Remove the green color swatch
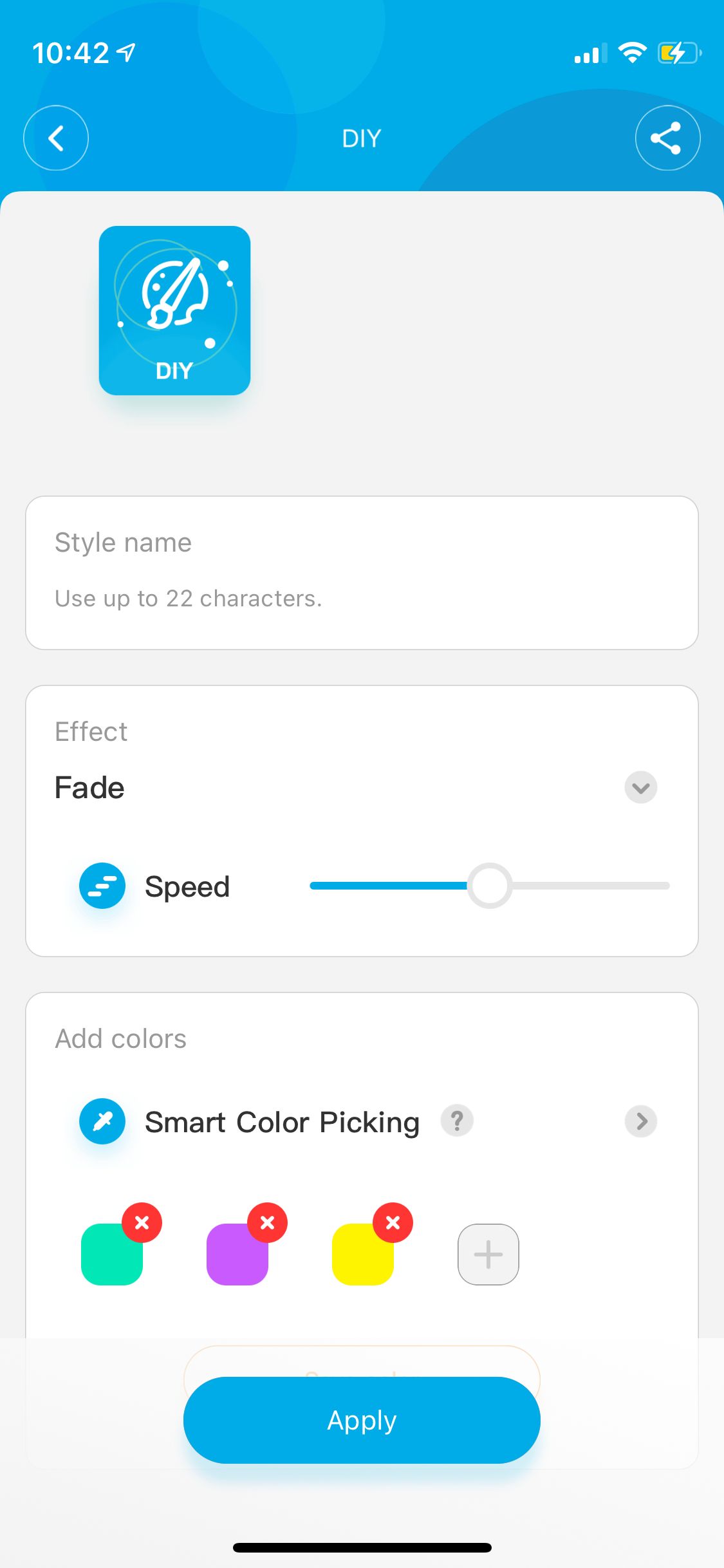Viewport: 724px width, 1568px height. point(142,1222)
